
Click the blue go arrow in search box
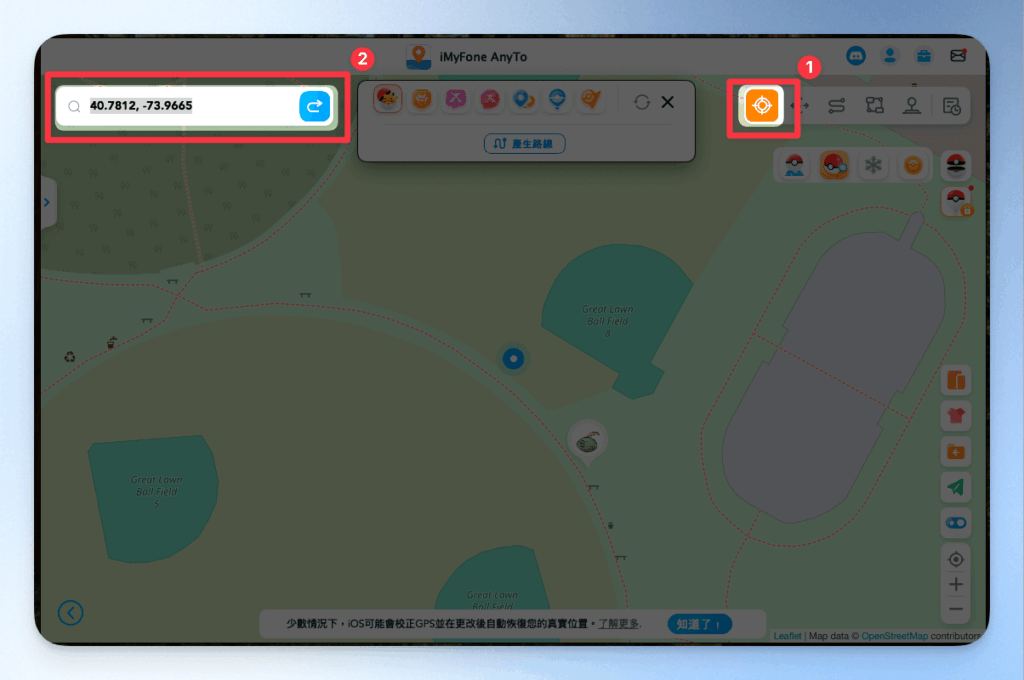[x=314, y=106]
